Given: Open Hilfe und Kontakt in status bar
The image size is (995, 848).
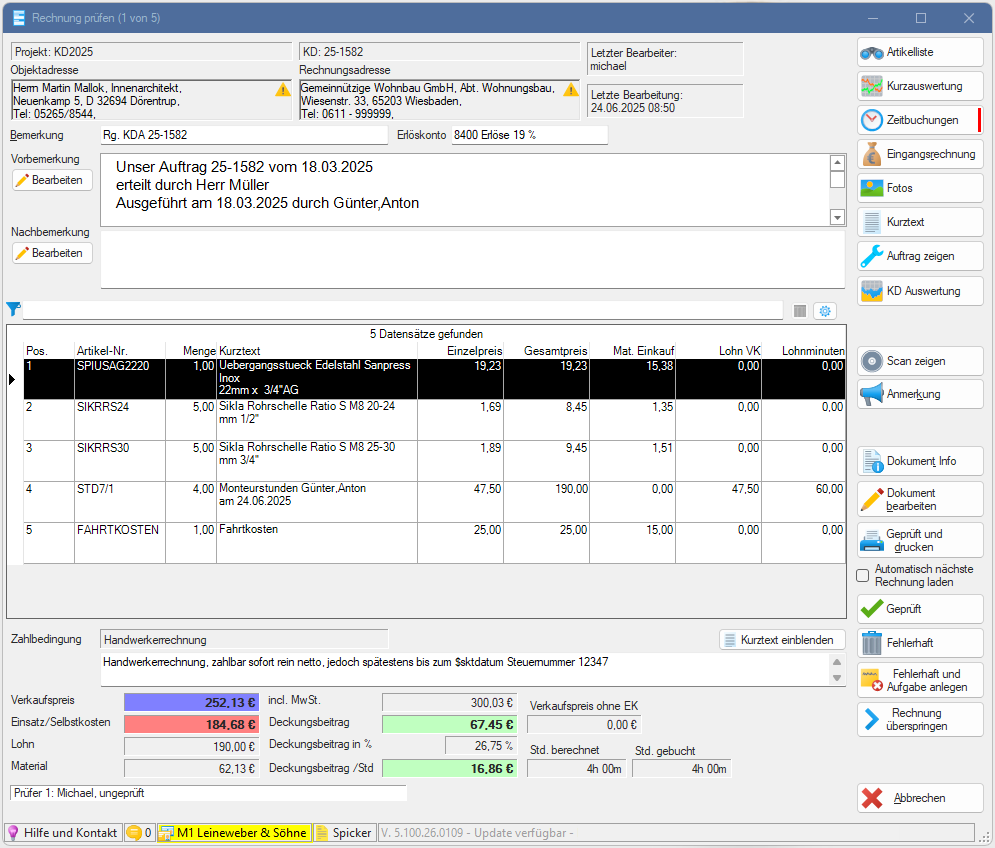Looking at the screenshot, I should (64, 833).
